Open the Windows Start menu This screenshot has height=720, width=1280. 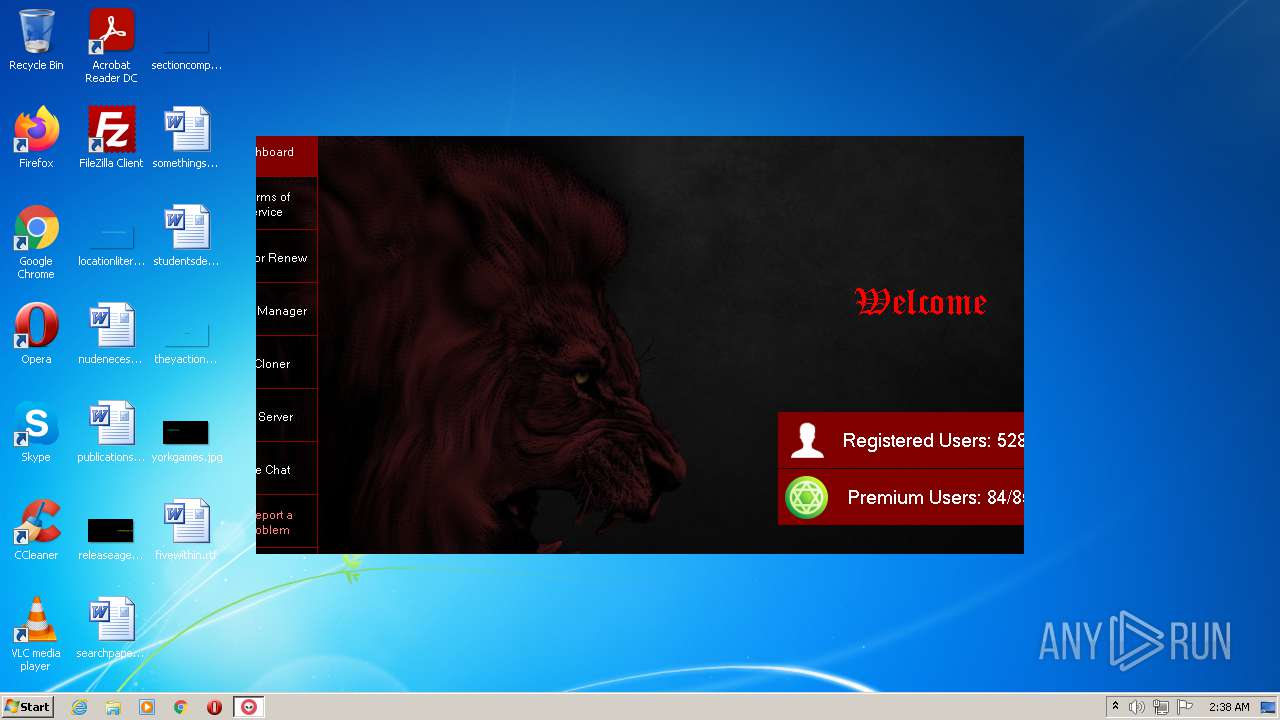27,706
